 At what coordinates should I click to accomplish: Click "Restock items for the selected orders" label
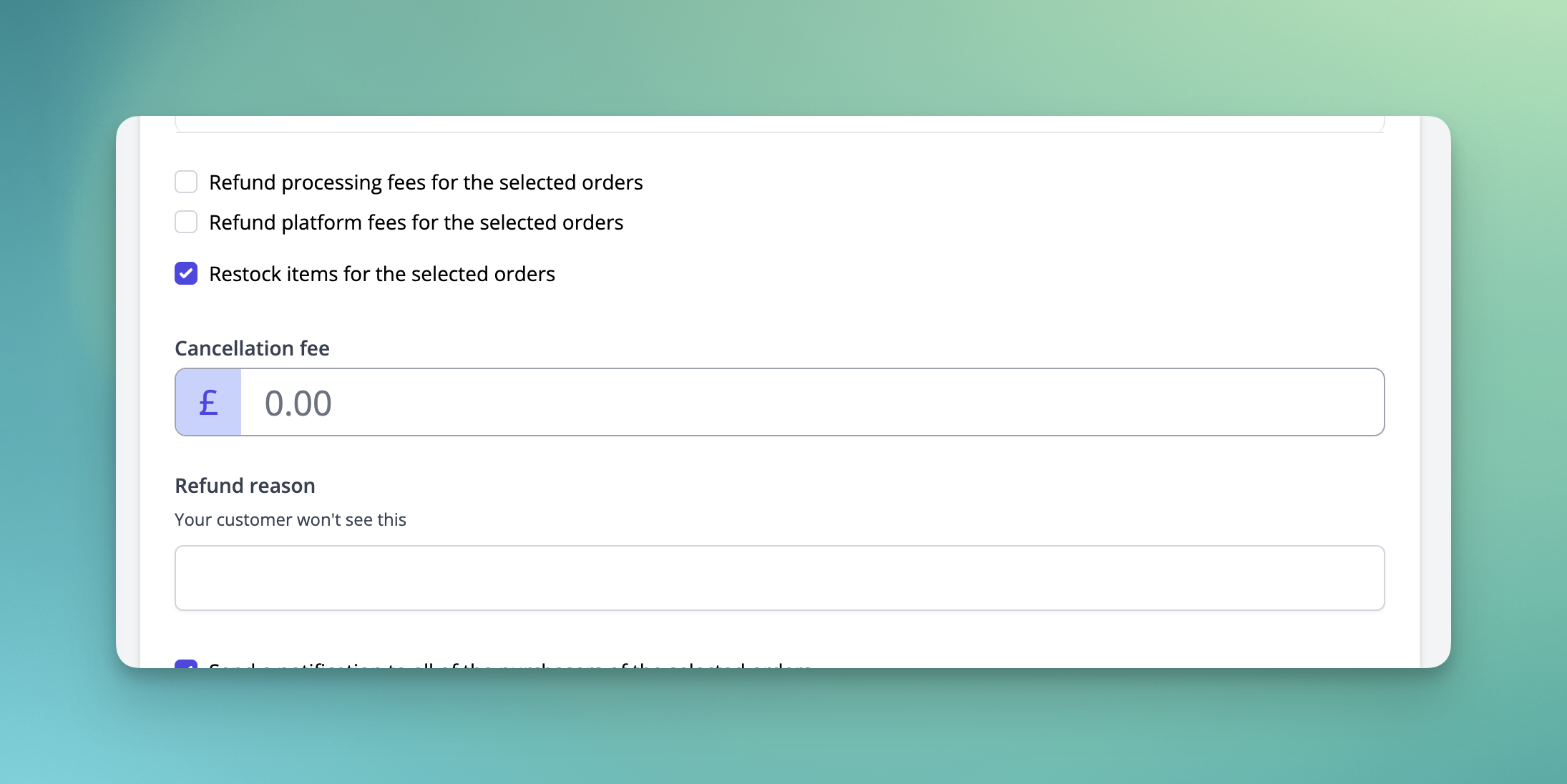coord(381,274)
